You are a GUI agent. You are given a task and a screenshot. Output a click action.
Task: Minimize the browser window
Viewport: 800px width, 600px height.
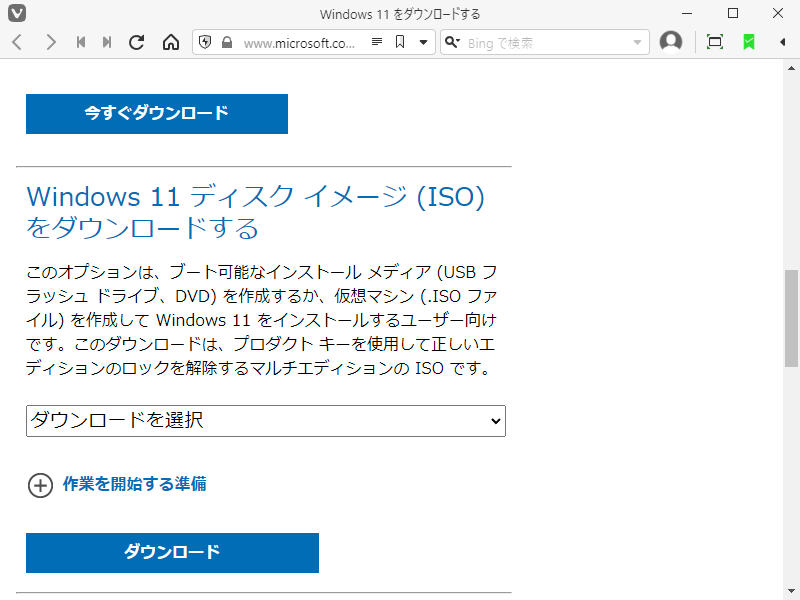click(687, 13)
